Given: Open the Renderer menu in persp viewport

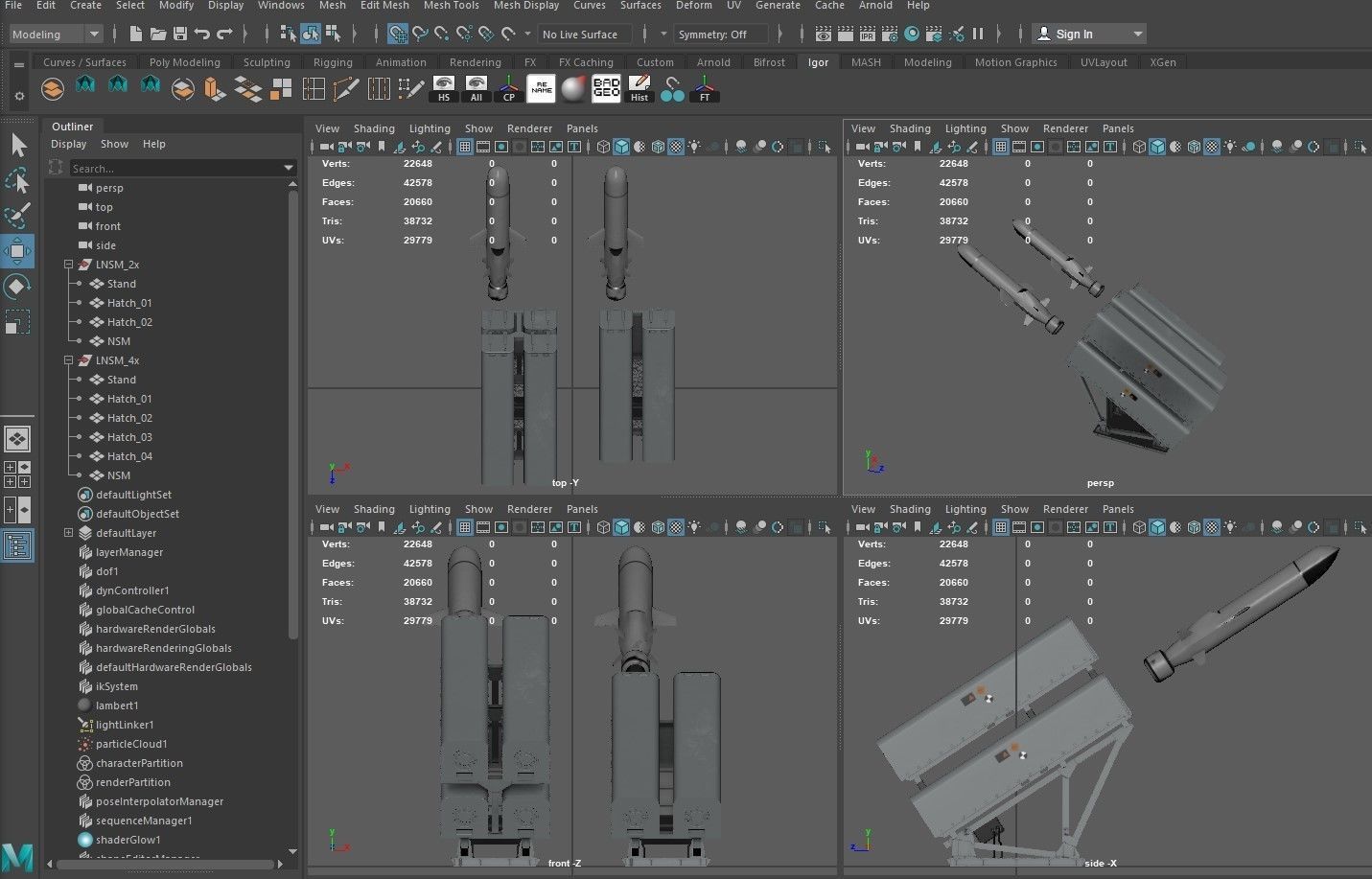Looking at the screenshot, I should click(x=1065, y=128).
